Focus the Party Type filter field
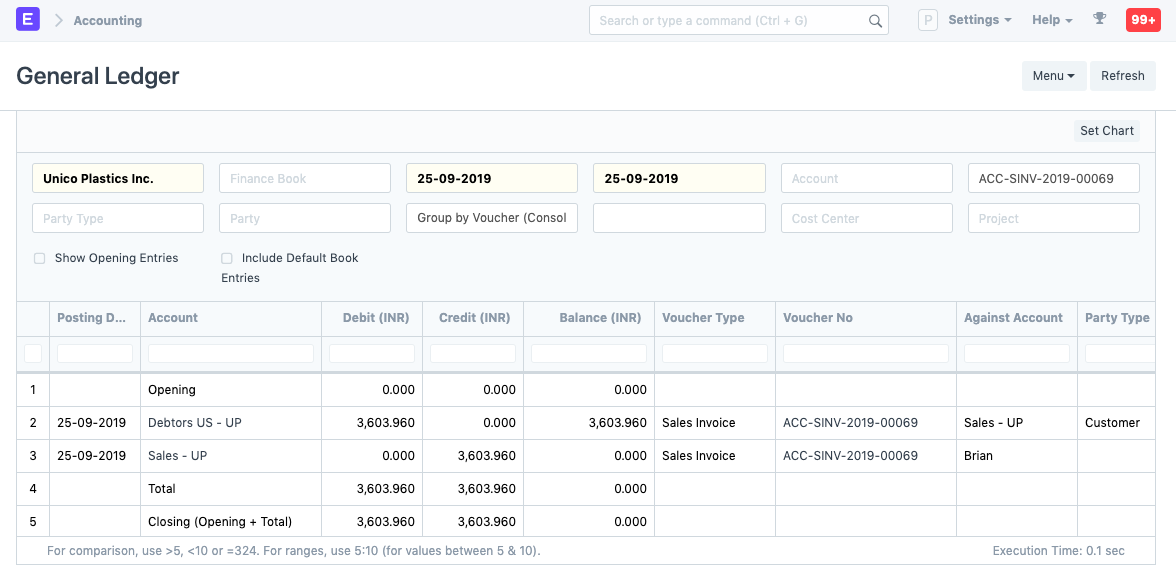Image resolution: width=1176 pixels, height=581 pixels. pos(118,218)
